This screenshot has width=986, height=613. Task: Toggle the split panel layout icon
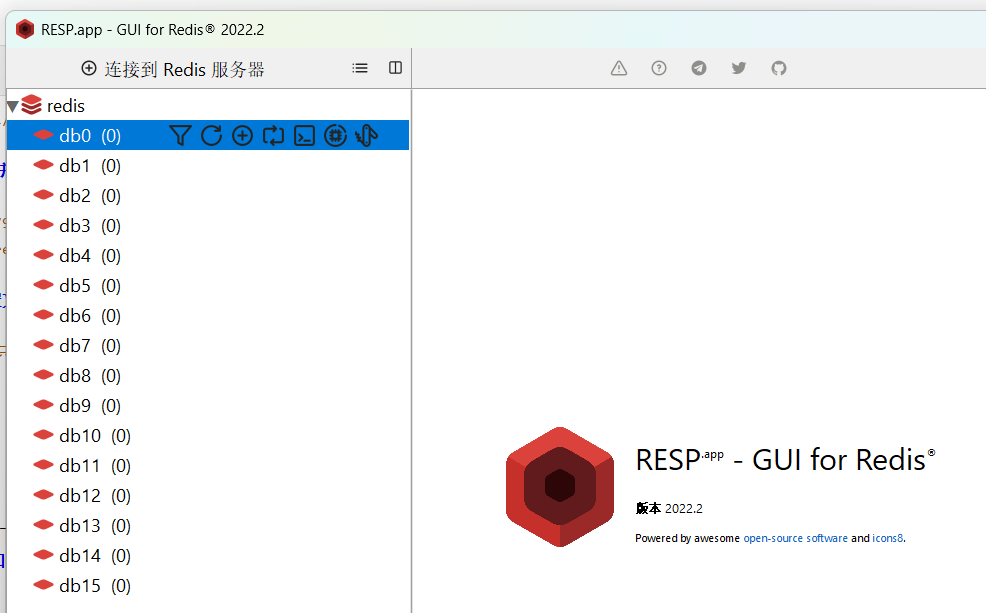pos(396,68)
